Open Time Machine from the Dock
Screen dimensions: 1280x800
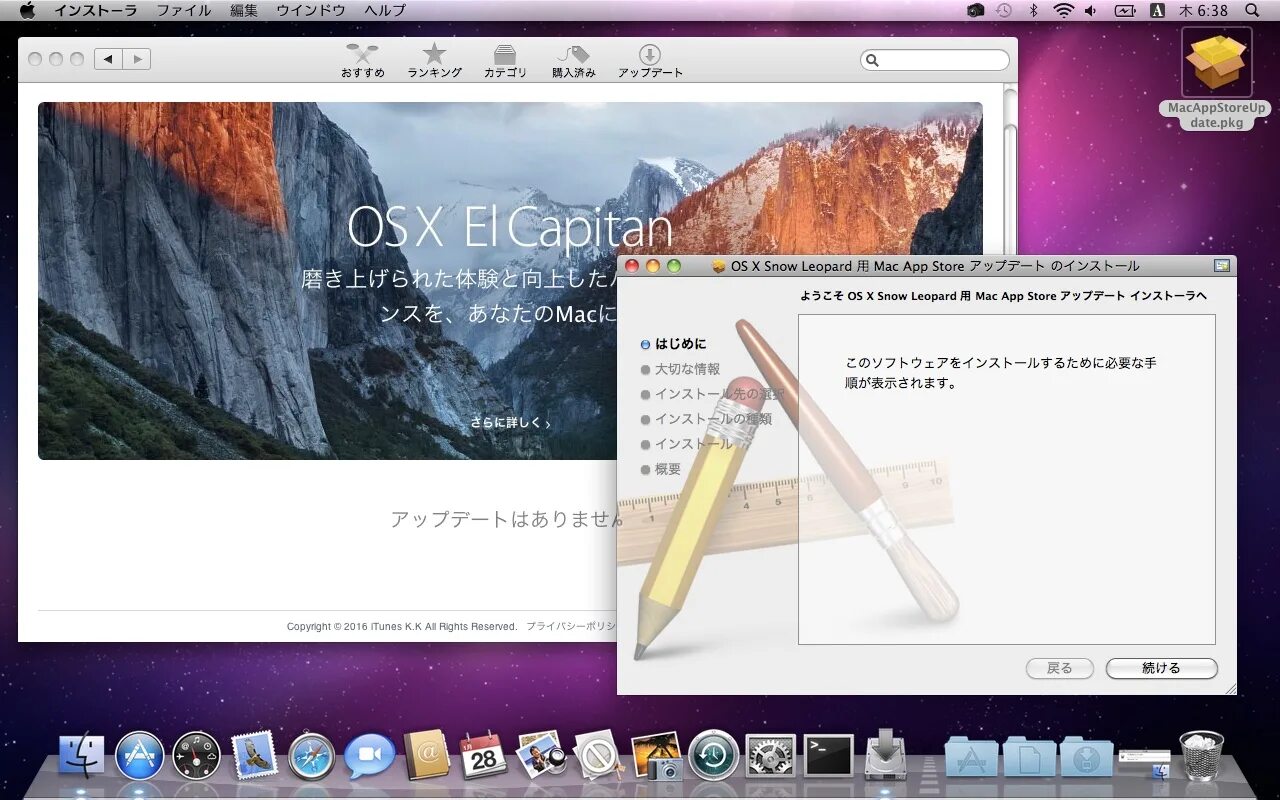(713, 756)
